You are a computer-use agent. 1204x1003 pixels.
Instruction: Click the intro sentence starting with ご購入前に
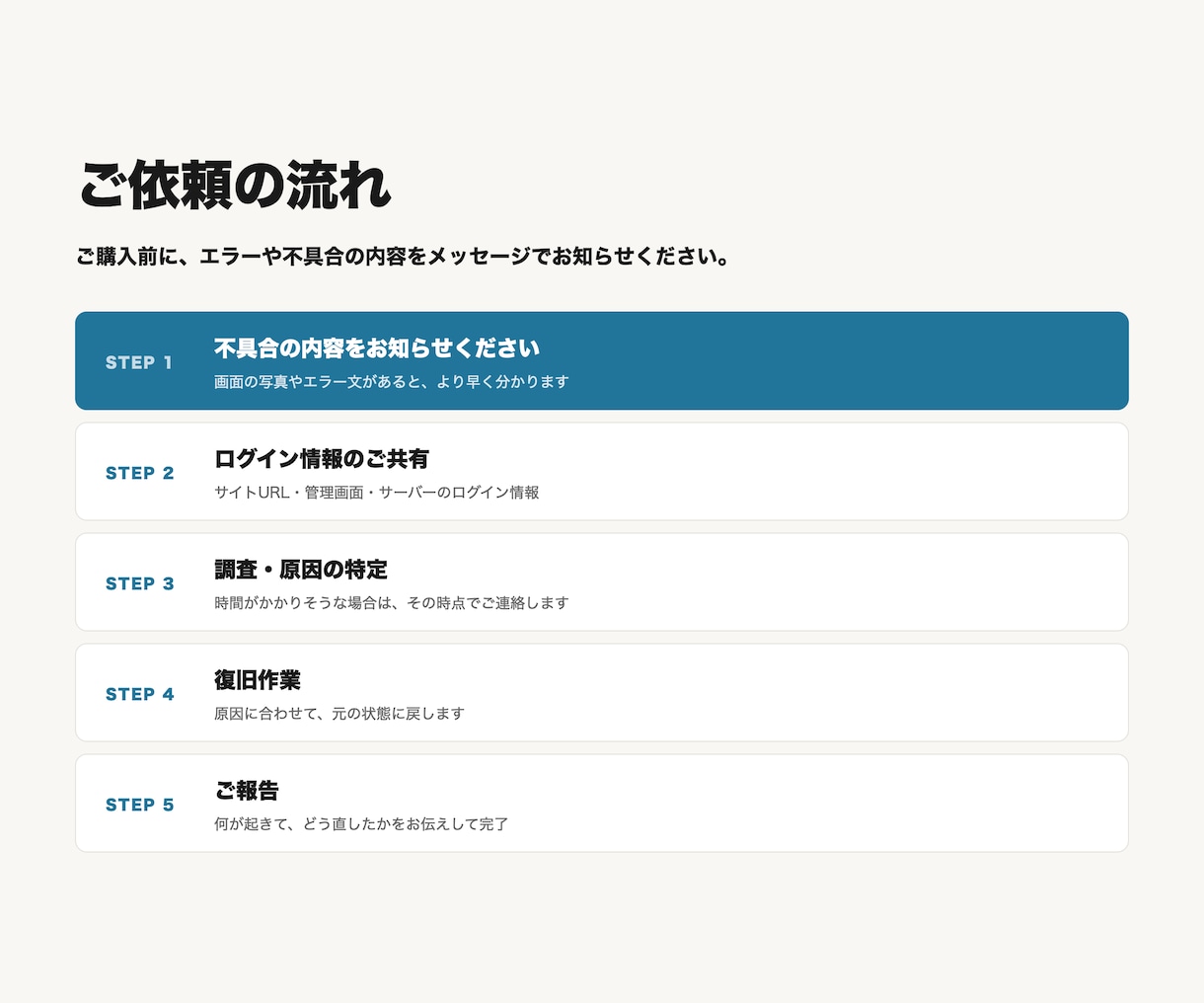403,257
